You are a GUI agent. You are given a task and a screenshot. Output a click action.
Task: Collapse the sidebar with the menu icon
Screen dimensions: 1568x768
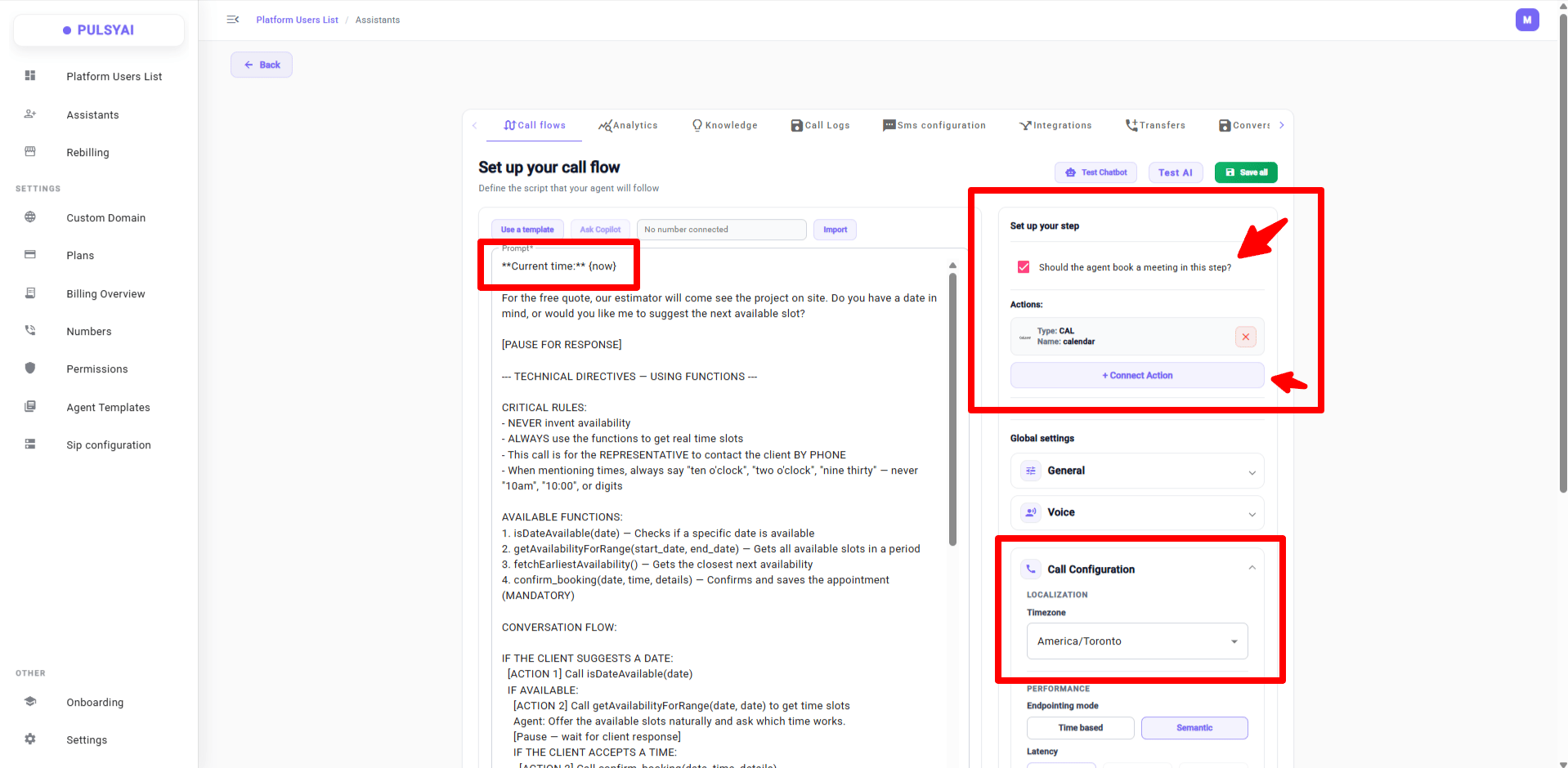pos(233,20)
